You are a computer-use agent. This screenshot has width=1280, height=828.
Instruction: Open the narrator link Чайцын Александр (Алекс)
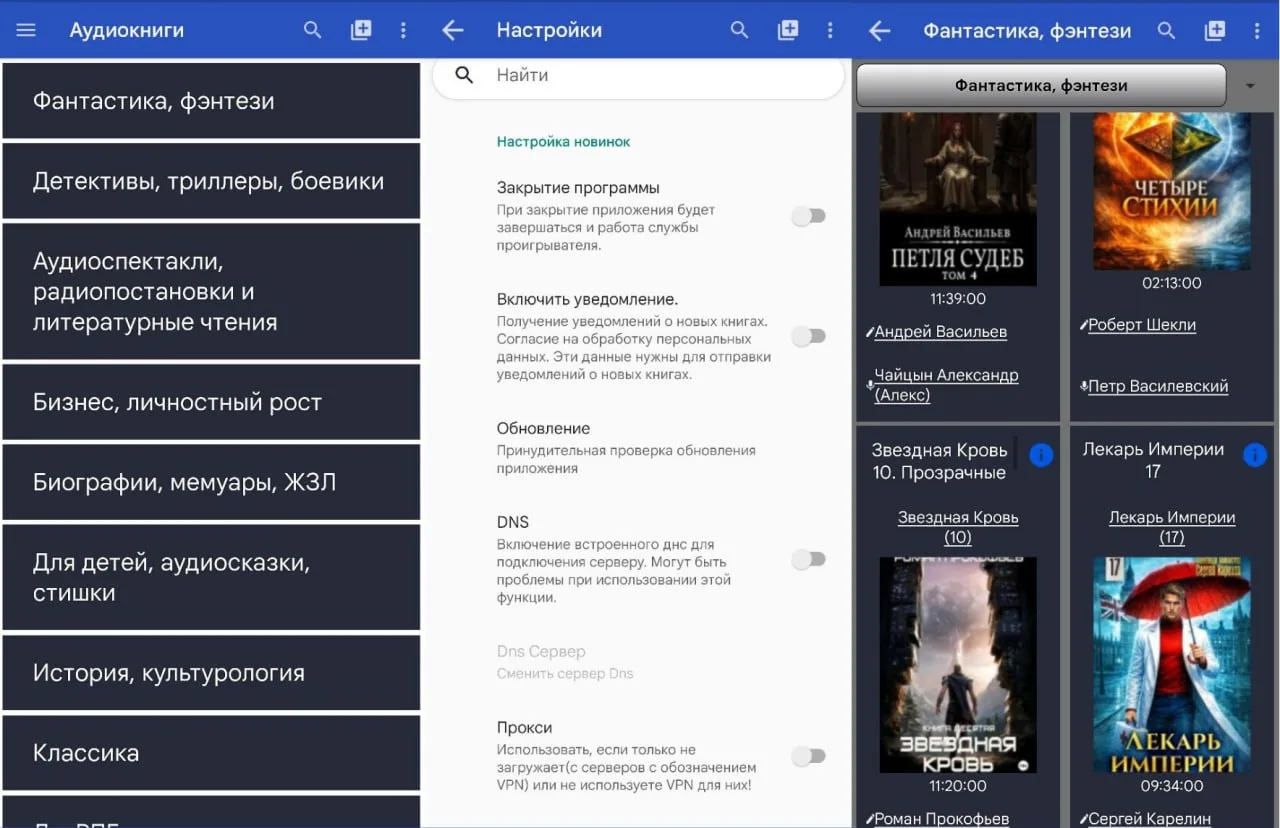click(x=946, y=385)
